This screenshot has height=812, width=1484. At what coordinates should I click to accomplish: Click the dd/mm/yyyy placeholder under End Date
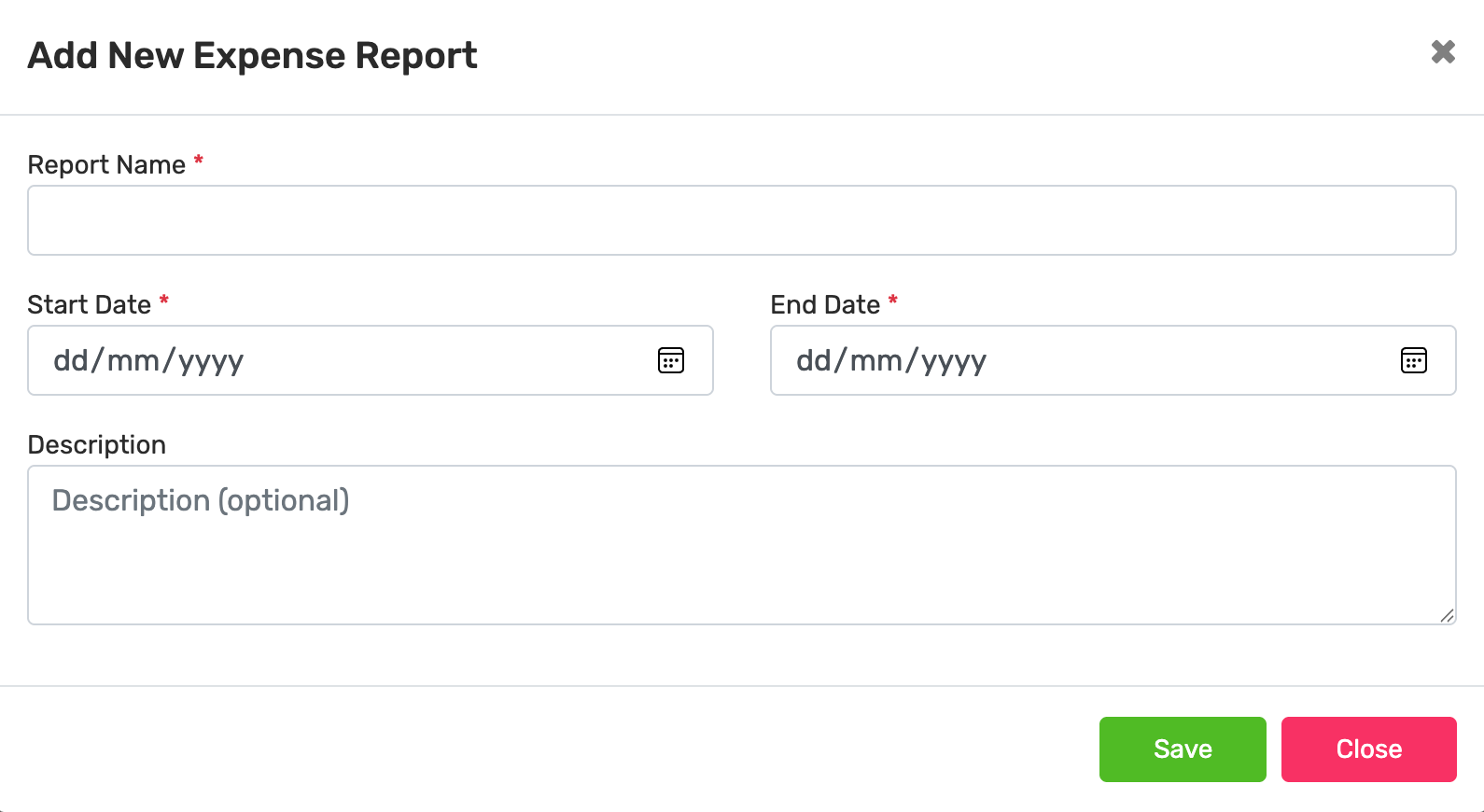tap(892, 360)
